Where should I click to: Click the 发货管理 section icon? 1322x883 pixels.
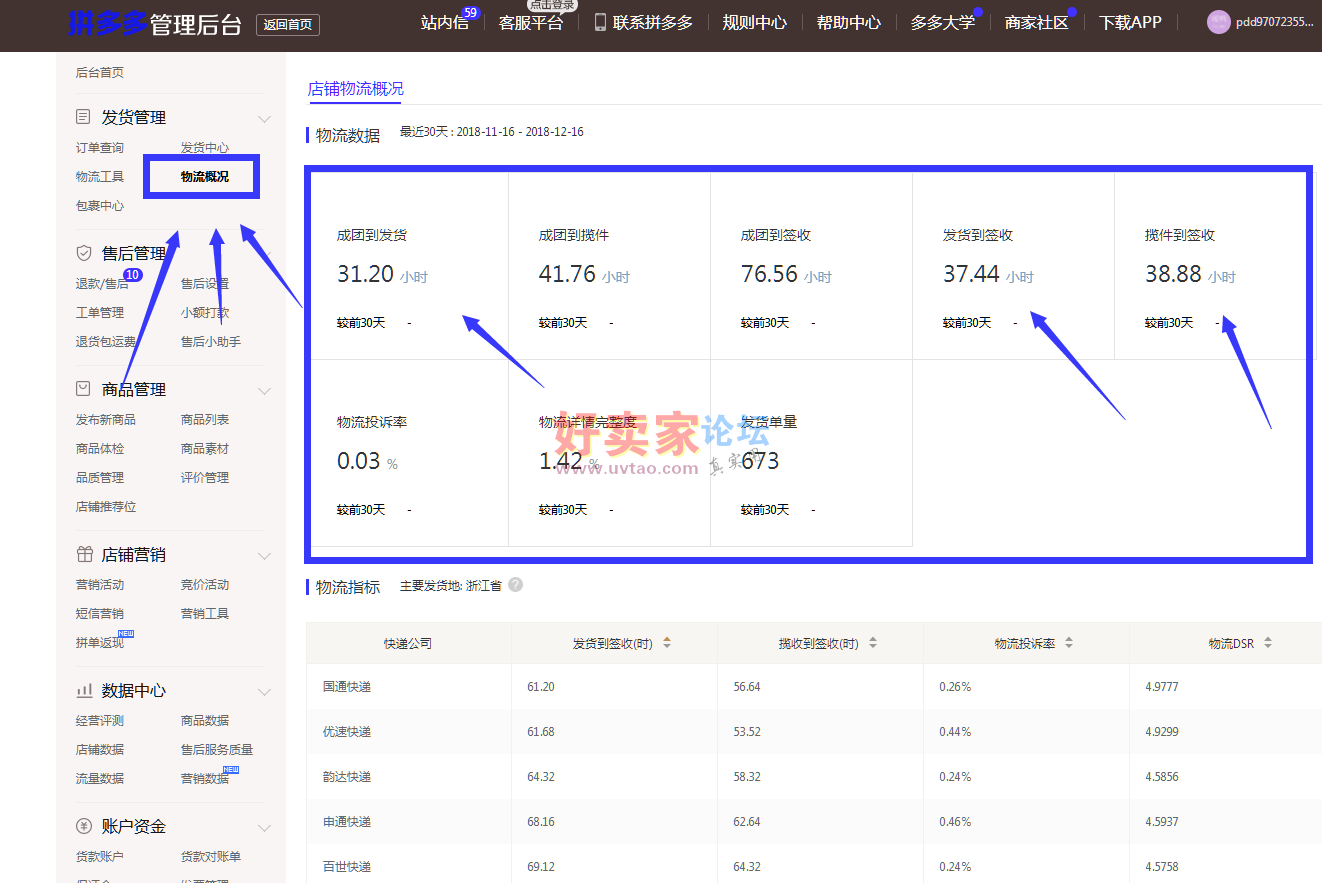coord(84,118)
